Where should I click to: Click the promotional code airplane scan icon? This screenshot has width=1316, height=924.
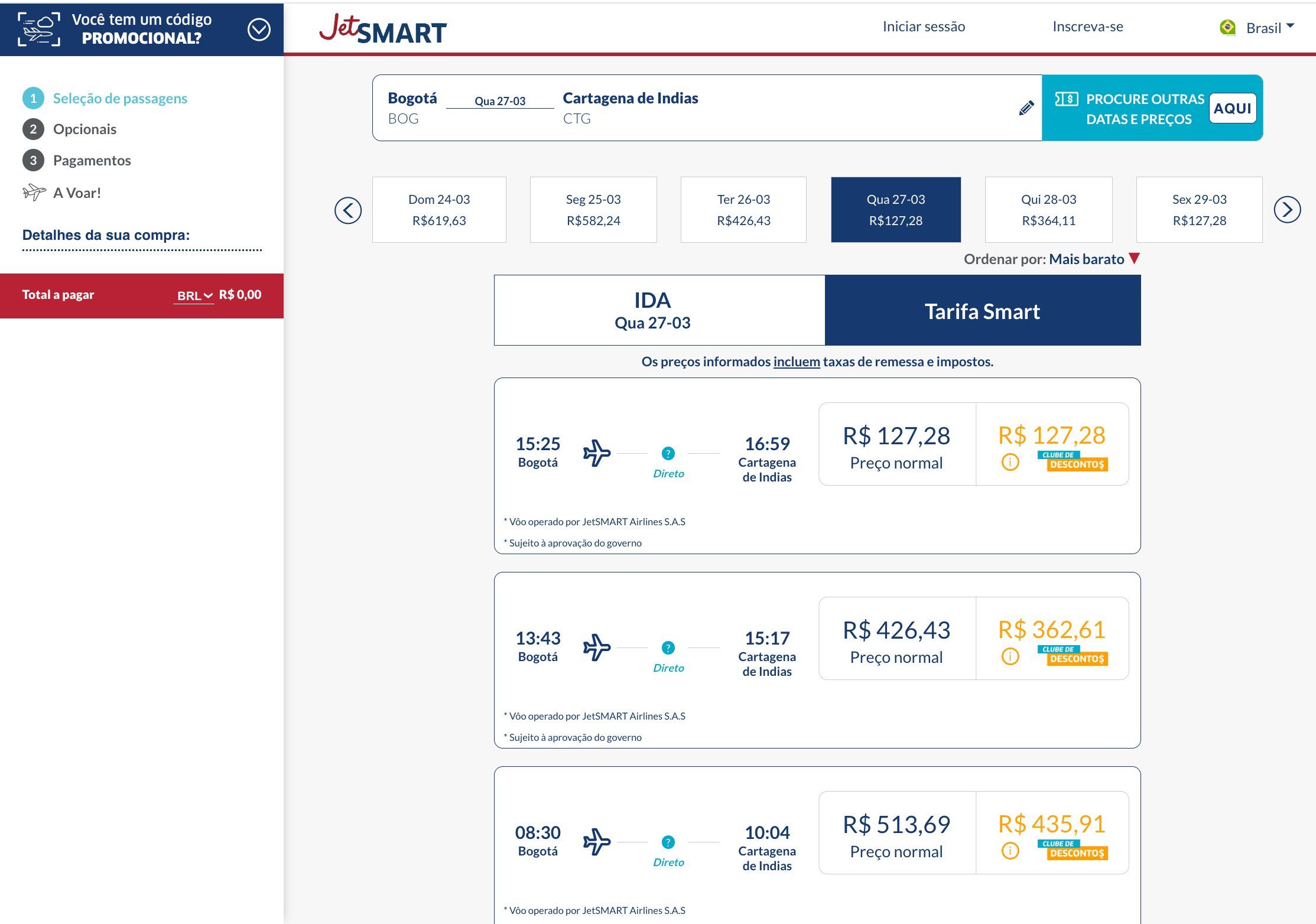pos(38,29)
